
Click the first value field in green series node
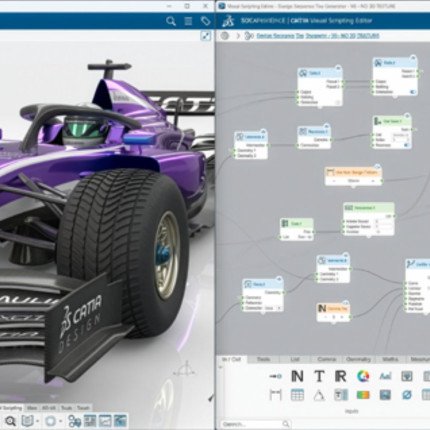tap(383, 221)
